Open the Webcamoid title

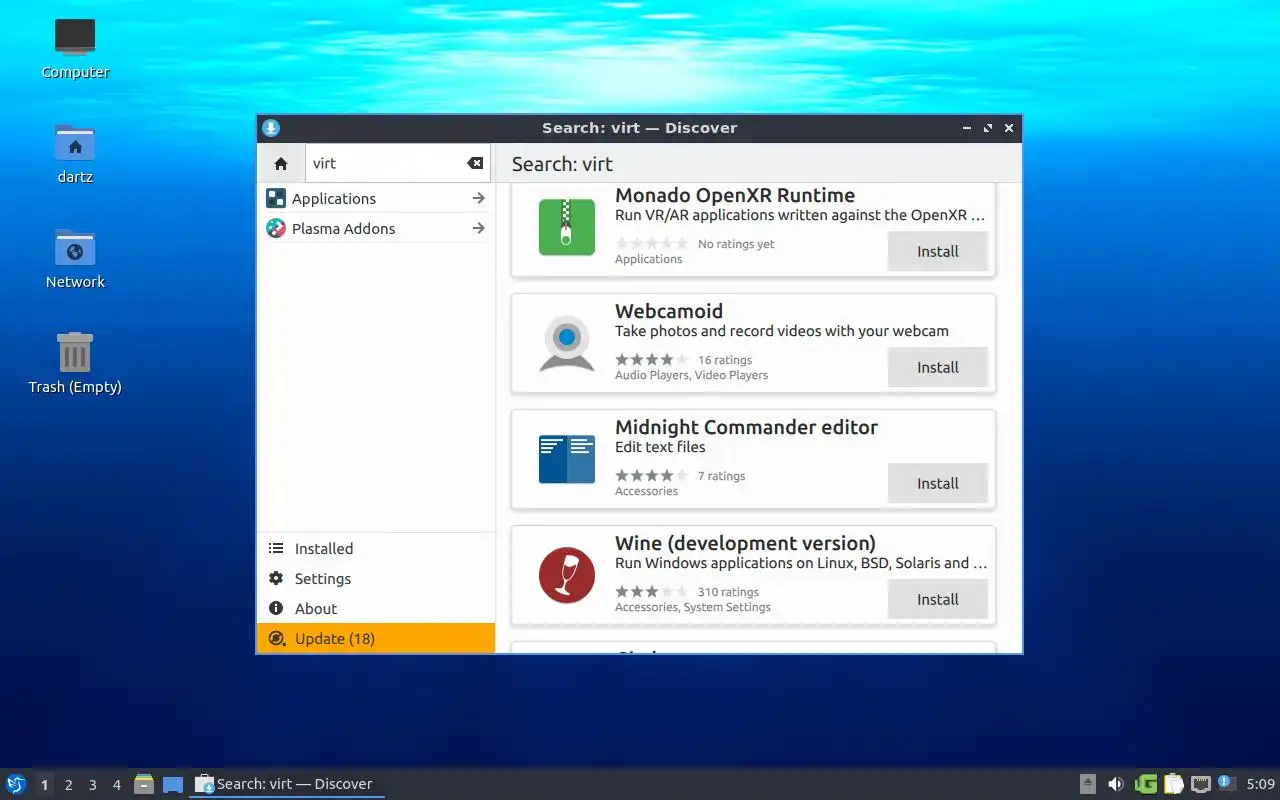click(669, 311)
